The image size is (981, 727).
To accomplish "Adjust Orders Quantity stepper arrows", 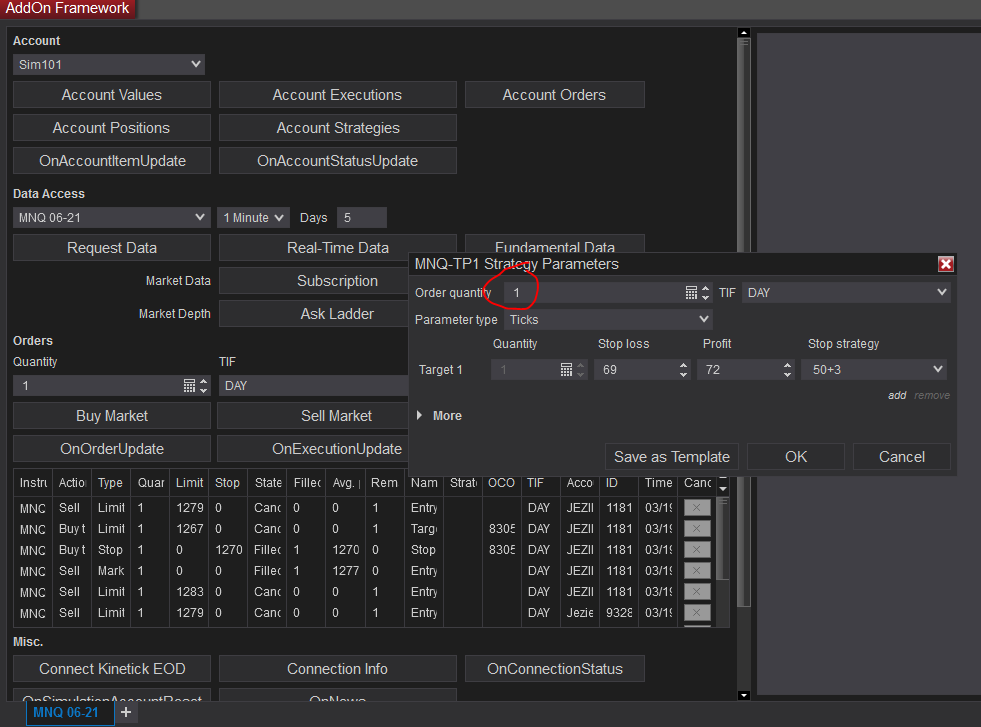I will pos(203,386).
